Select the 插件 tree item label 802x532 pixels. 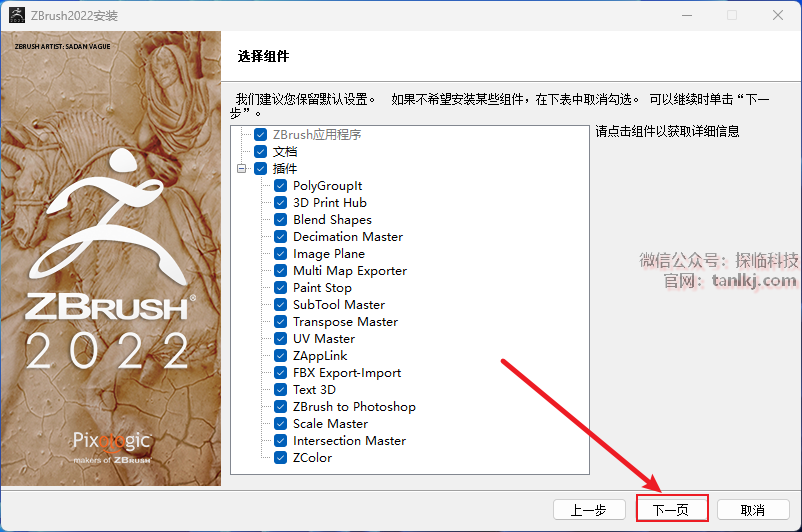[x=284, y=168]
